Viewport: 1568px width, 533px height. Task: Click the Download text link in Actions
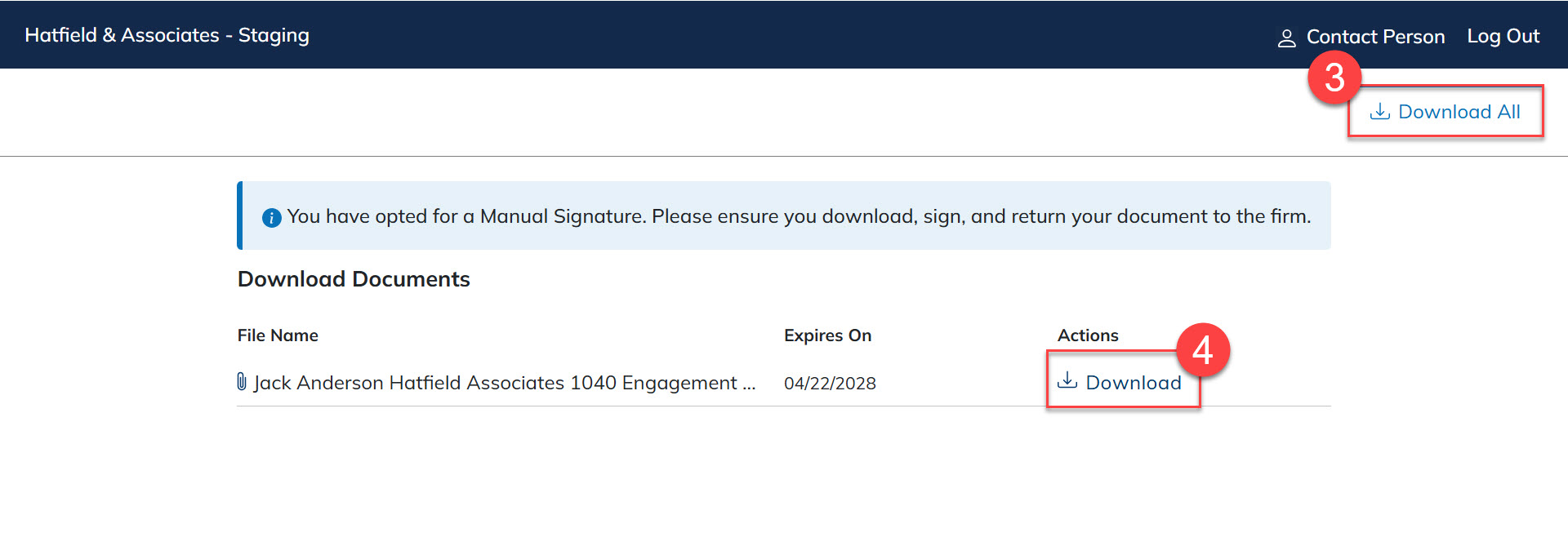1133,383
